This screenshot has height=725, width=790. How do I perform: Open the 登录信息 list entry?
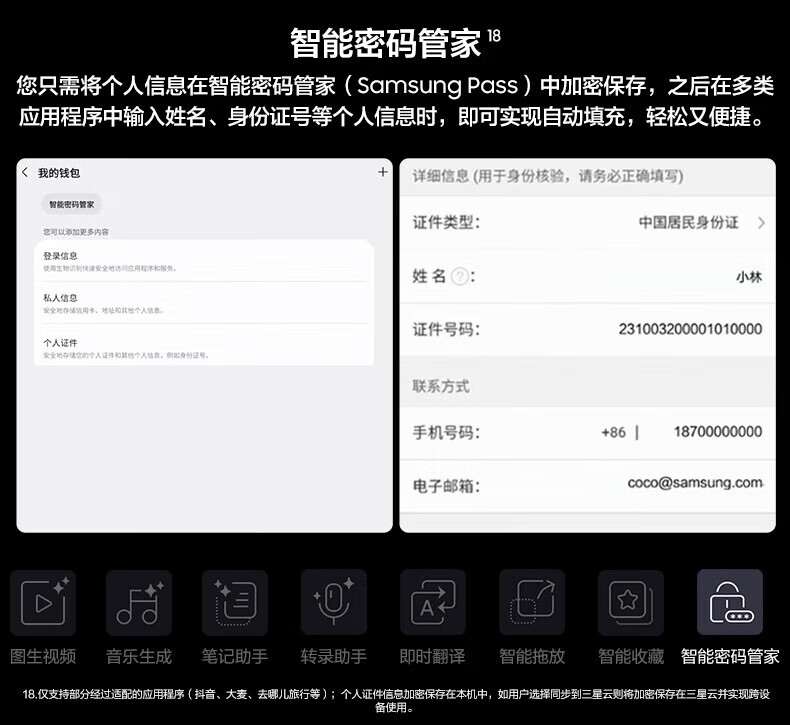coord(204,261)
